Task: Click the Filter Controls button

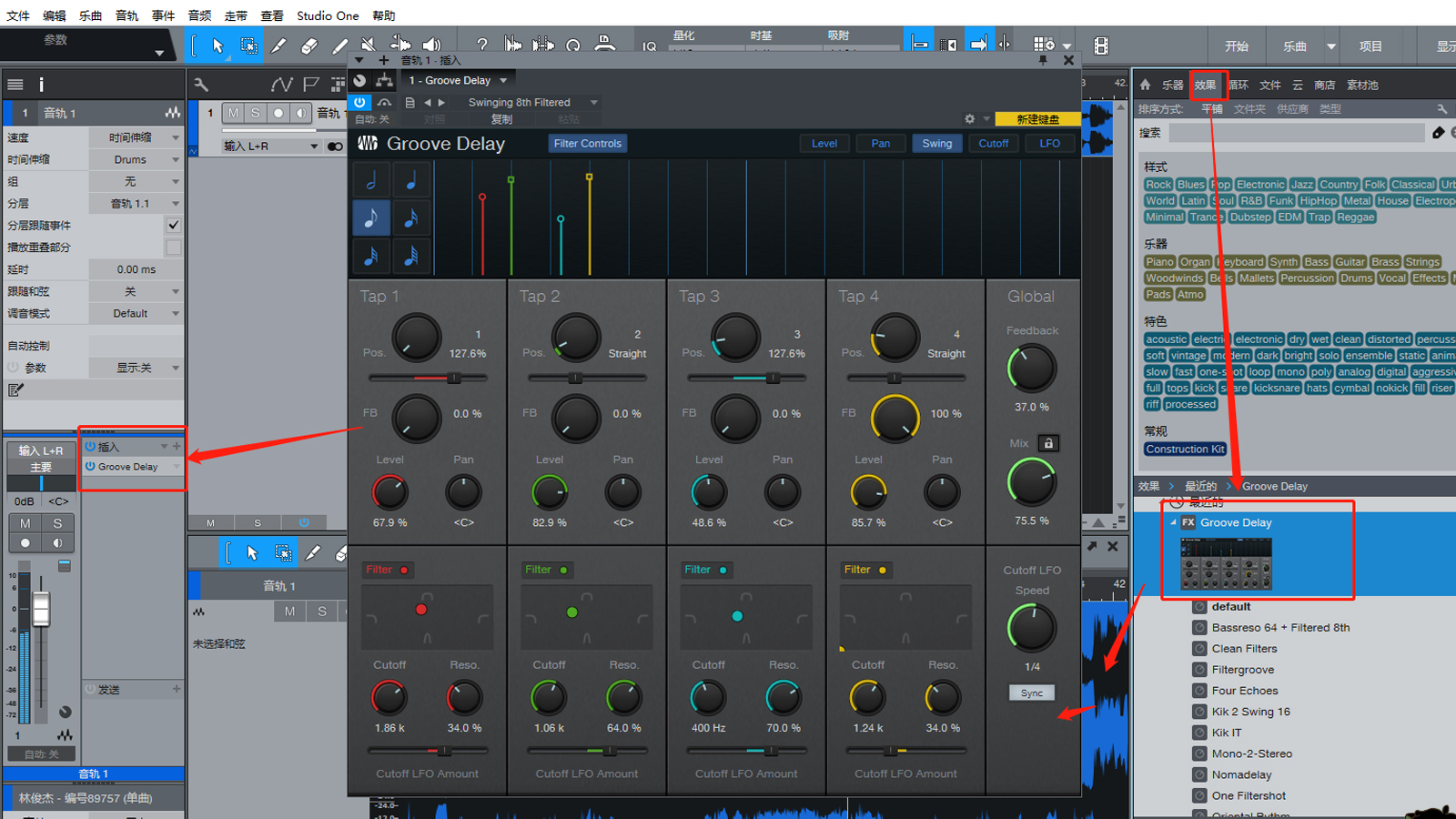Action: [x=587, y=143]
